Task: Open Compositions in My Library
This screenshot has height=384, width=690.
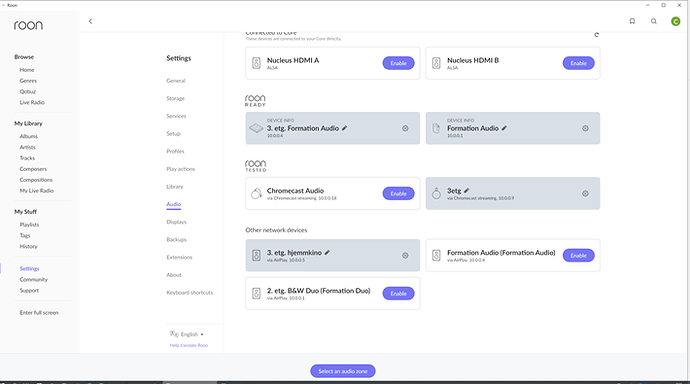Action: click(36, 180)
